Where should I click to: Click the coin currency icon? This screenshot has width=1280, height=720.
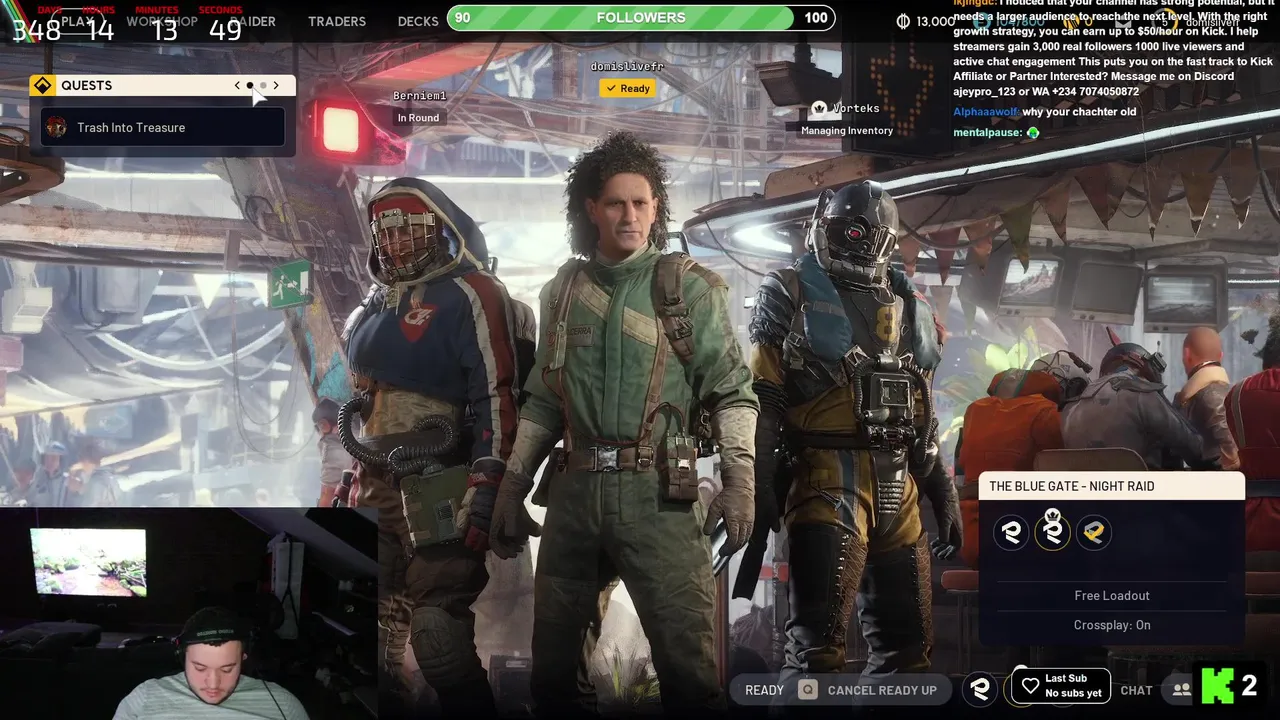pos(903,21)
